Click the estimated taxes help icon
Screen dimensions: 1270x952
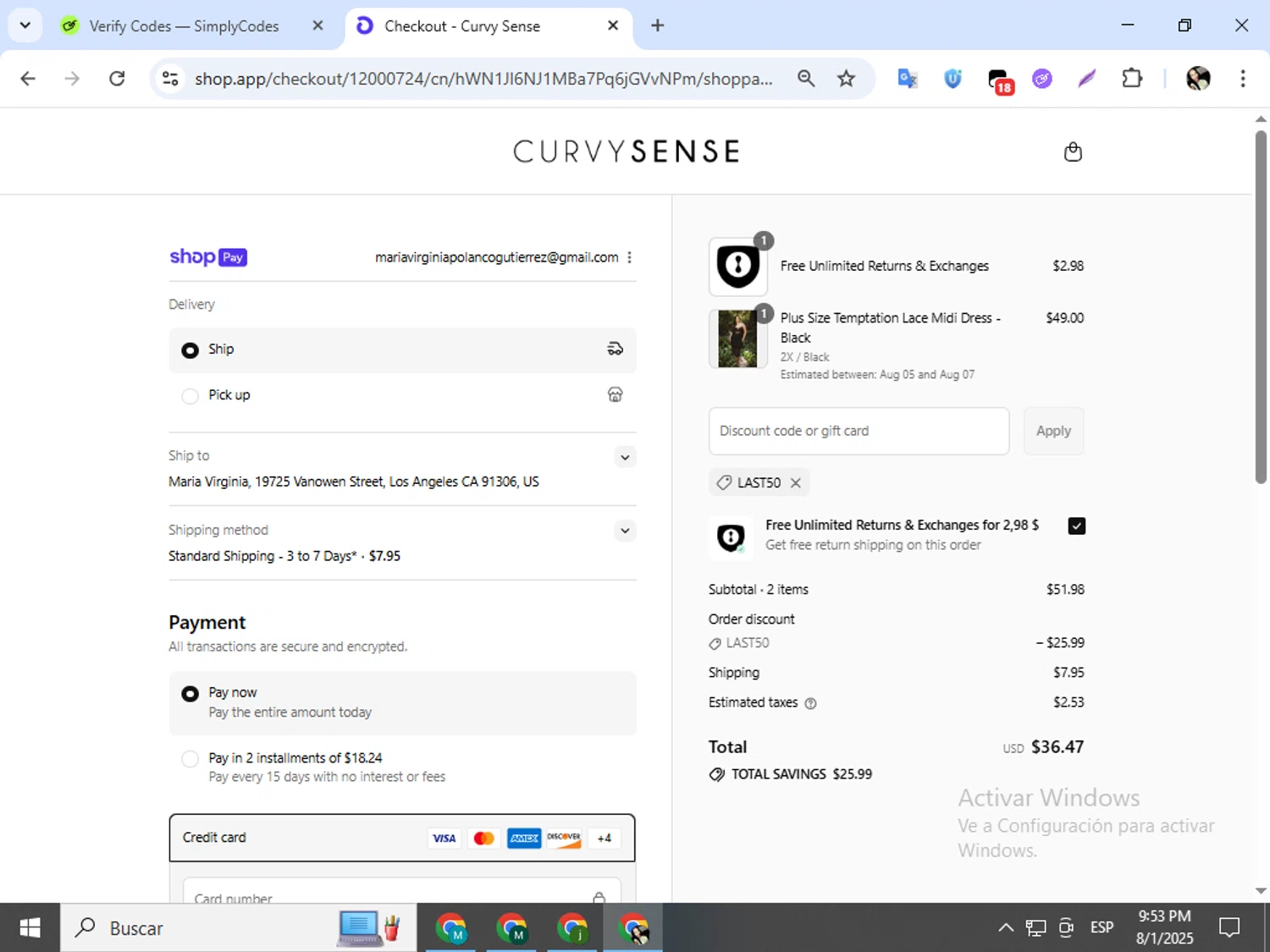pos(810,703)
